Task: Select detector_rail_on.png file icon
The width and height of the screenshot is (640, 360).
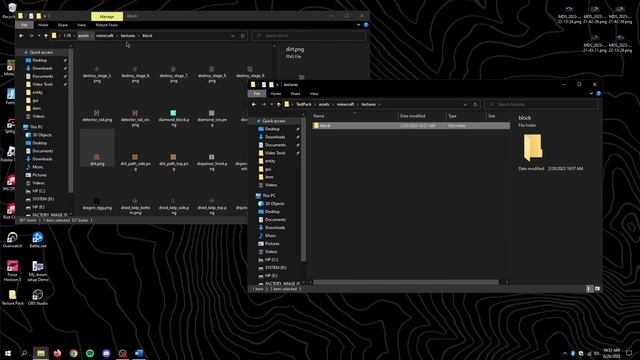Action: click(x=135, y=113)
